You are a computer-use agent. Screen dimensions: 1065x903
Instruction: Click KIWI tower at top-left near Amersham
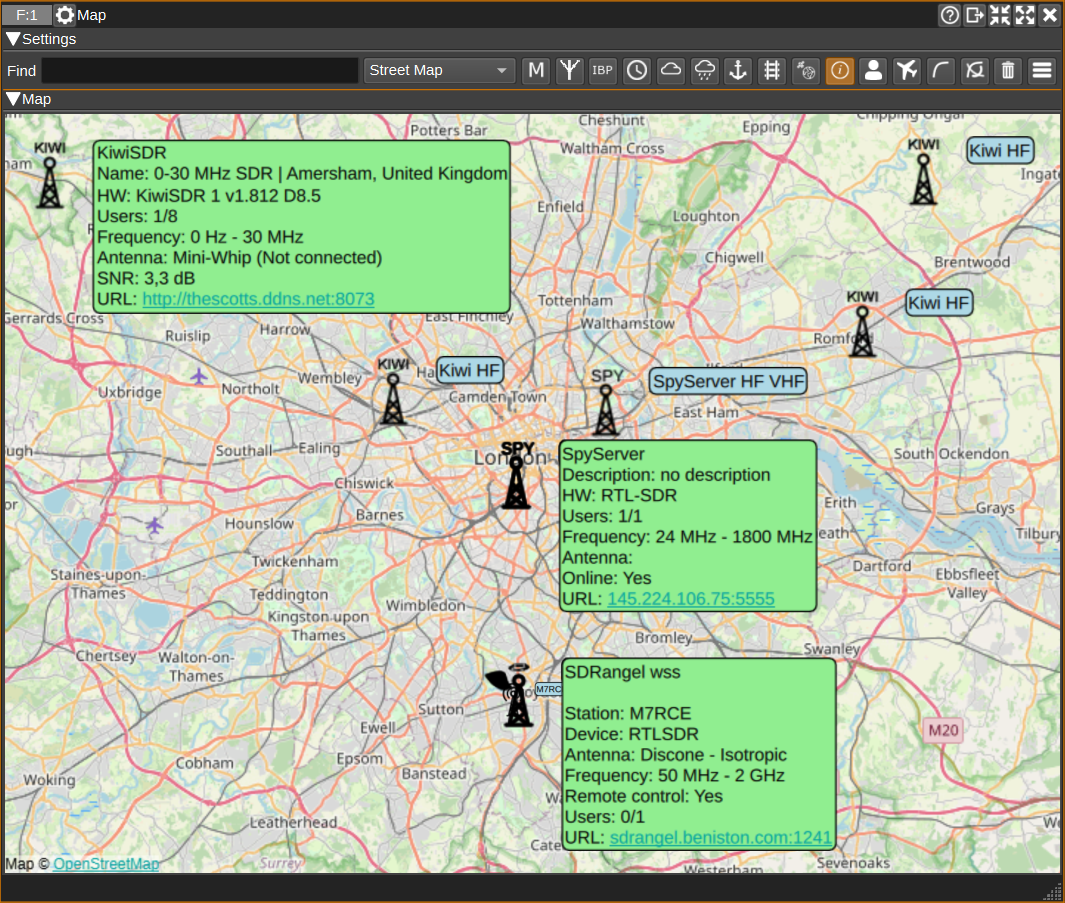(x=50, y=183)
